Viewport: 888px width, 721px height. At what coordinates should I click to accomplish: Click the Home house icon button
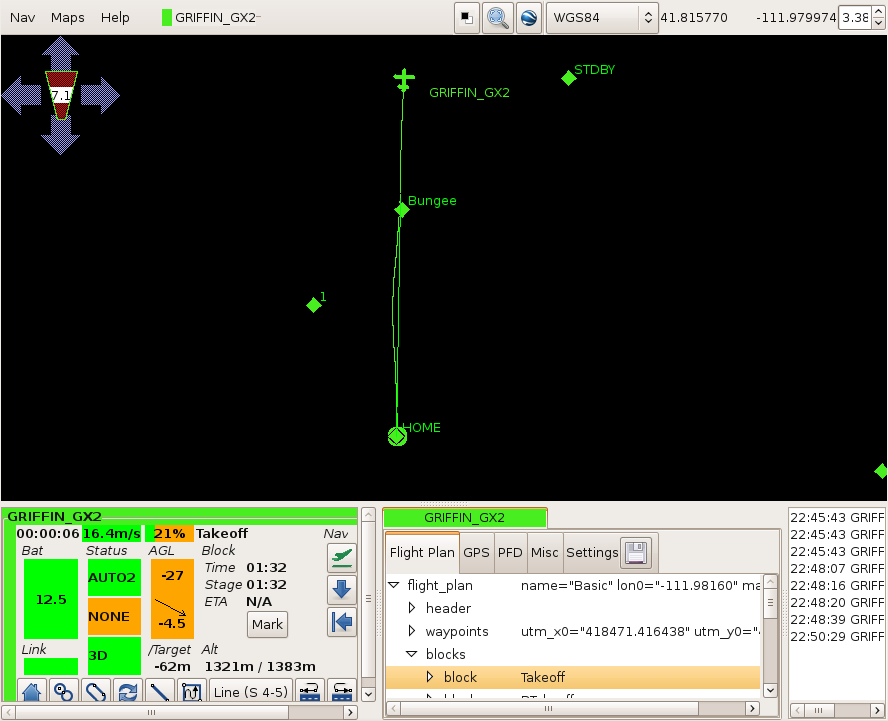pyautogui.click(x=31, y=690)
